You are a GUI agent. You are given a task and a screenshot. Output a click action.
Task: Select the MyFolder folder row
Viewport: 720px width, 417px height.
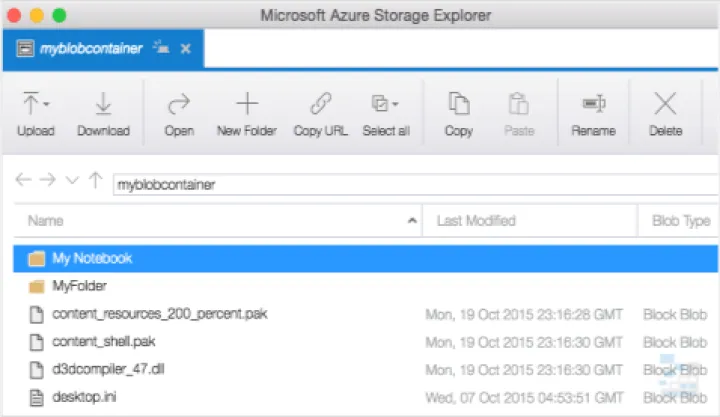tap(79, 286)
